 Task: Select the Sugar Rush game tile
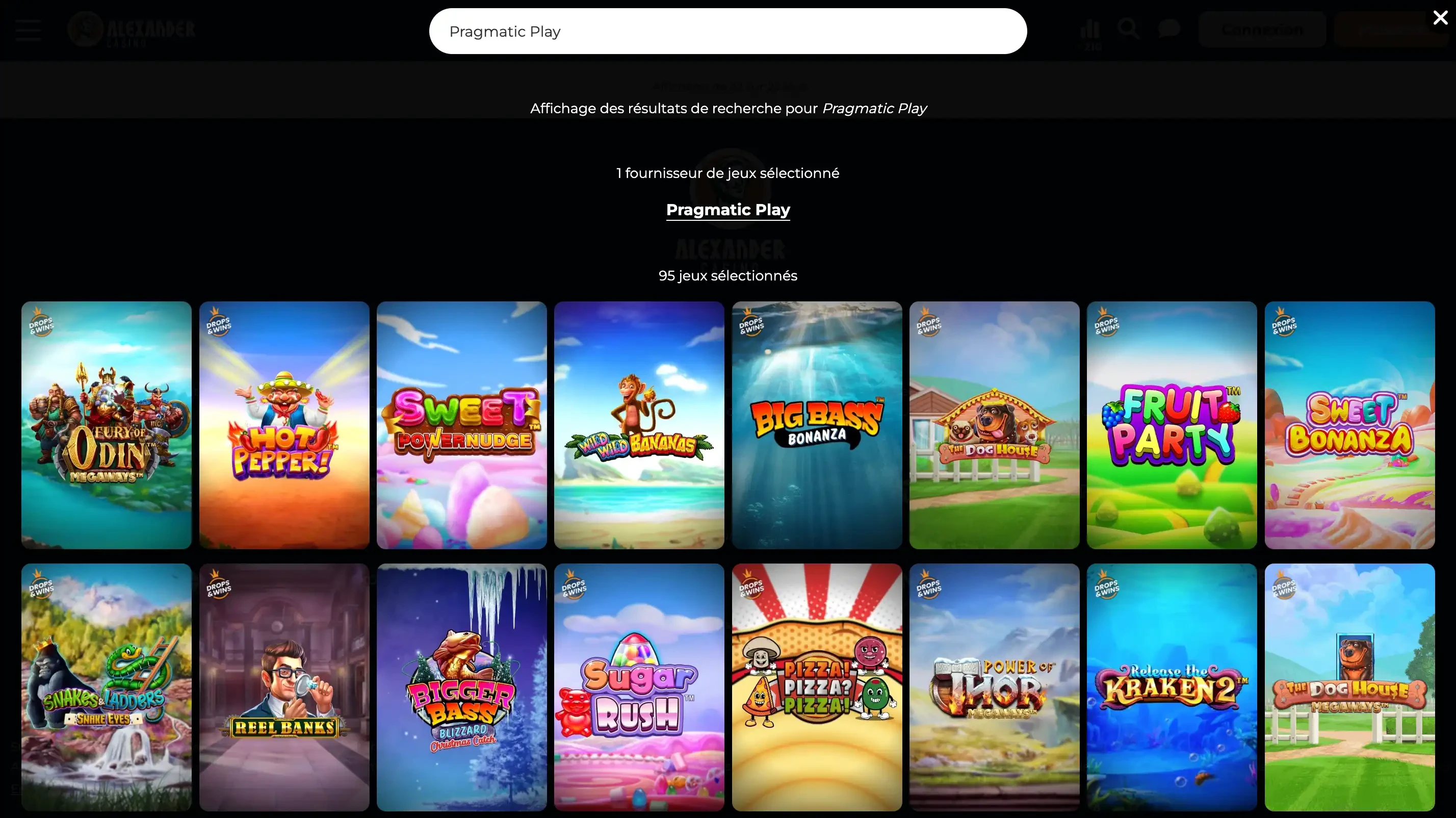(x=639, y=687)
